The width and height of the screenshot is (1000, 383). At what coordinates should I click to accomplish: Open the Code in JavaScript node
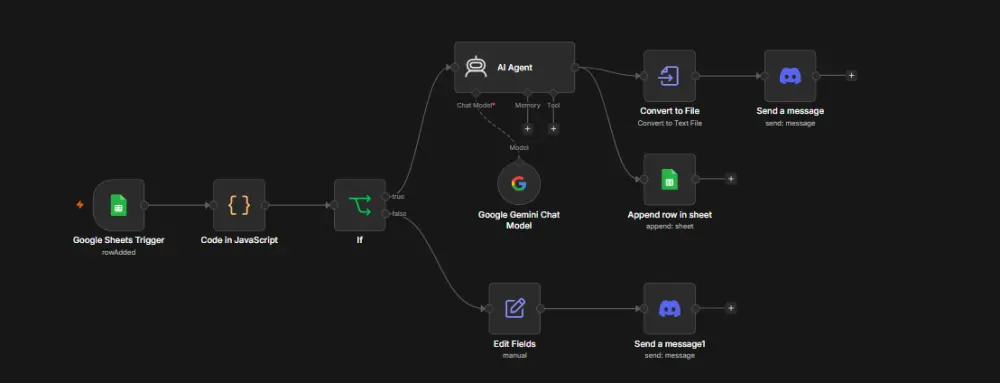(239, 205)
